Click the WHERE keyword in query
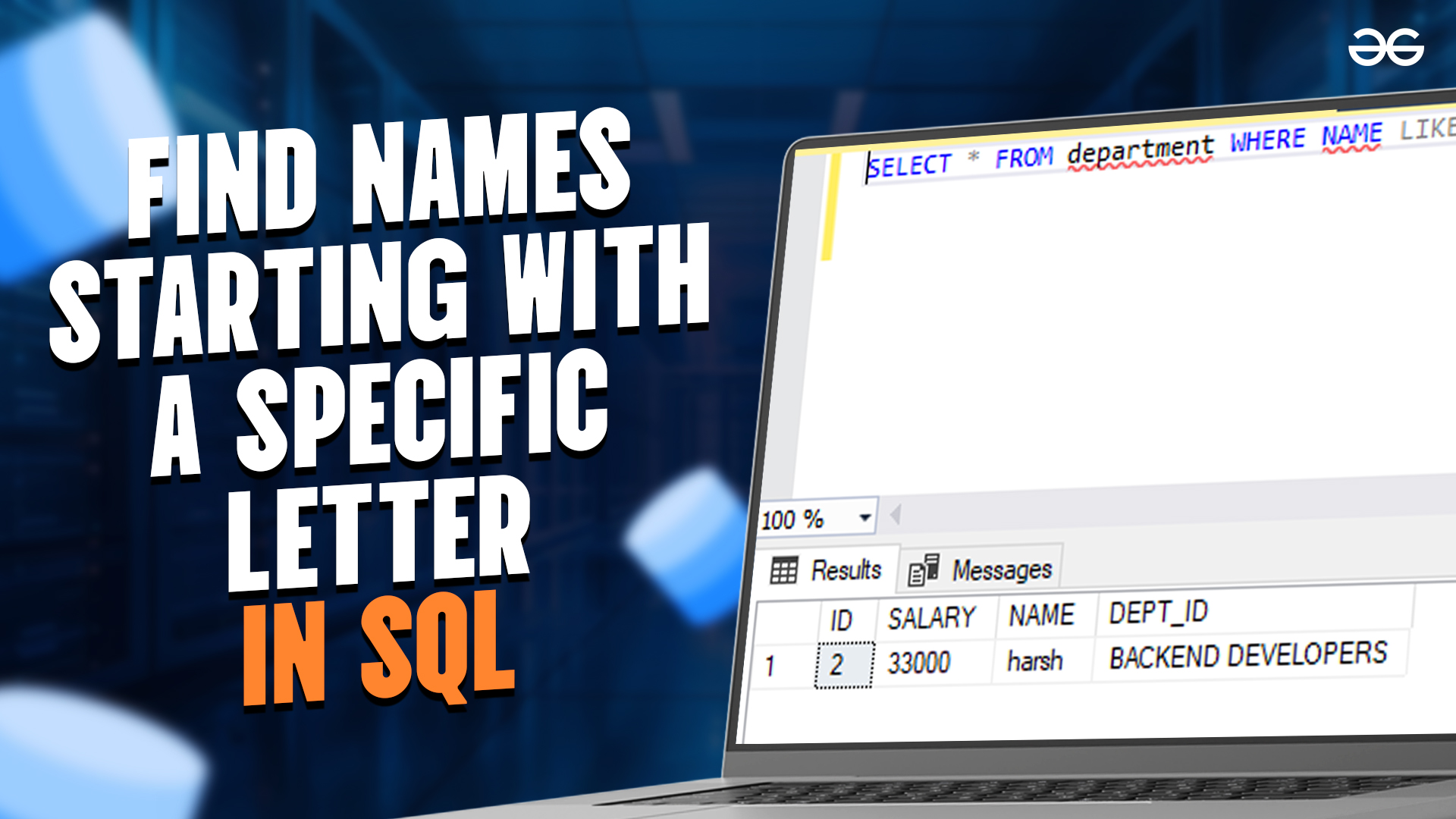The width and height of the screenshot is (1456, 819). click(1267, 140)
